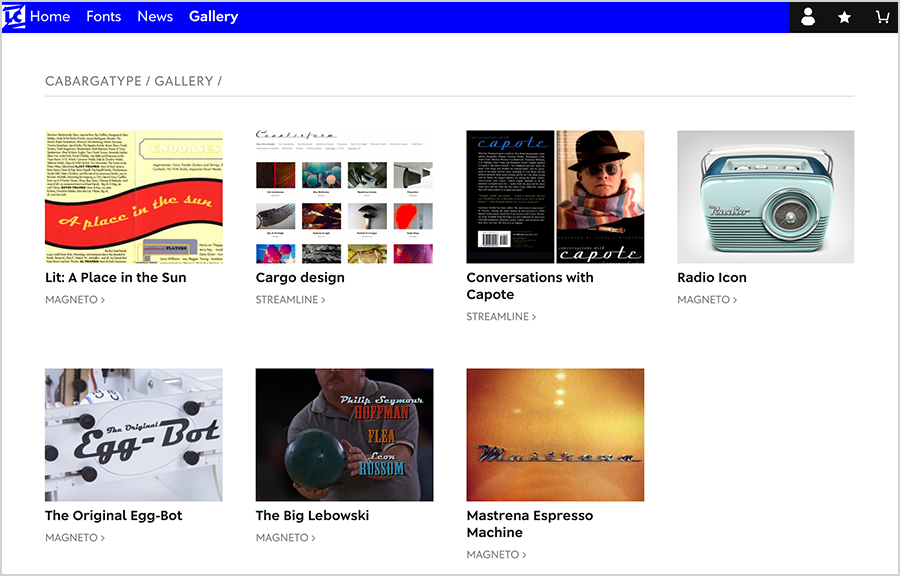Open The Big Lebowski poster thumbnail
The height and width of the screenshot is (576, 900).
pyautogui.click(x=344, y=435)
